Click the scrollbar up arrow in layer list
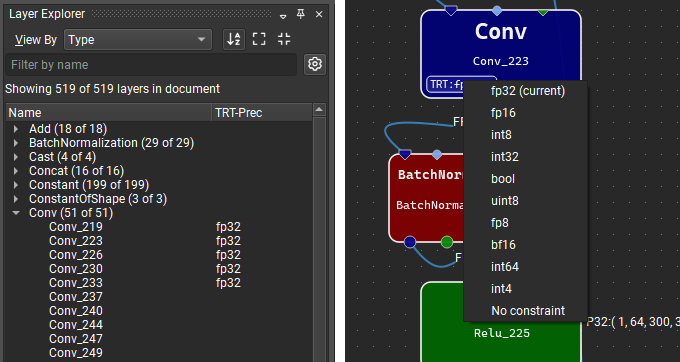 [319, 110]
